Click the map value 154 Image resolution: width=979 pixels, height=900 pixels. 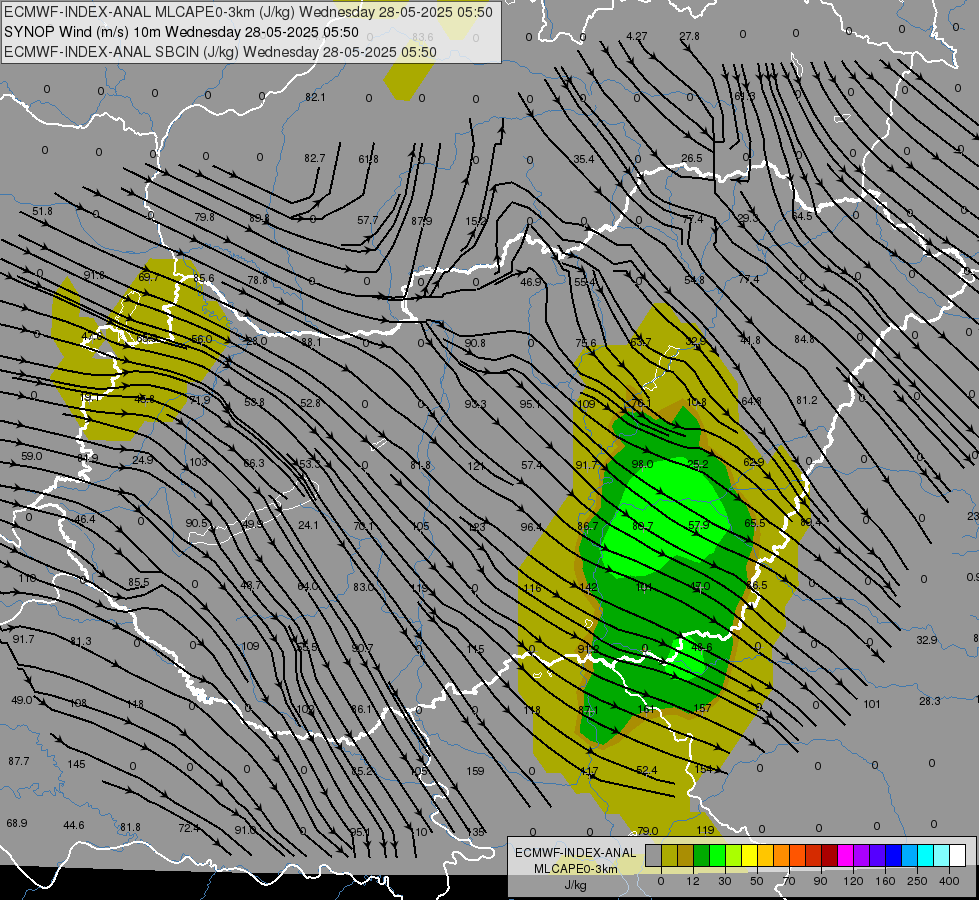(704, 769)
